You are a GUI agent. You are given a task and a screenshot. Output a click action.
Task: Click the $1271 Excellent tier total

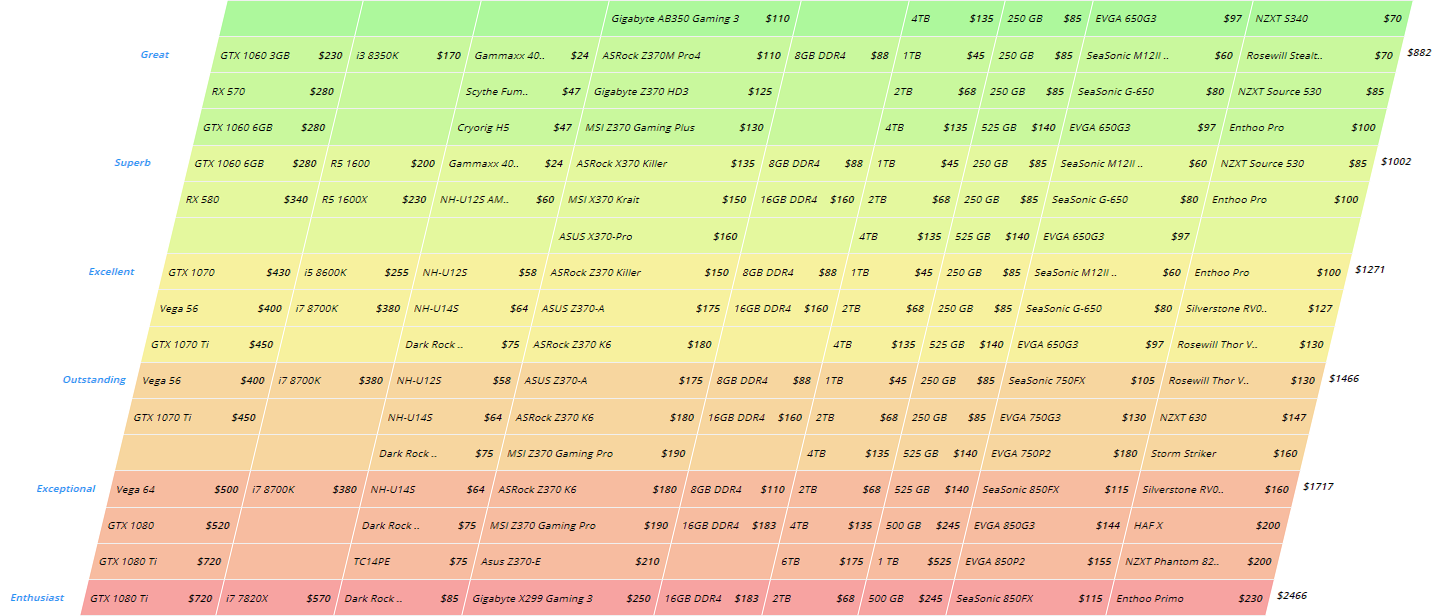coord(1370,269)
